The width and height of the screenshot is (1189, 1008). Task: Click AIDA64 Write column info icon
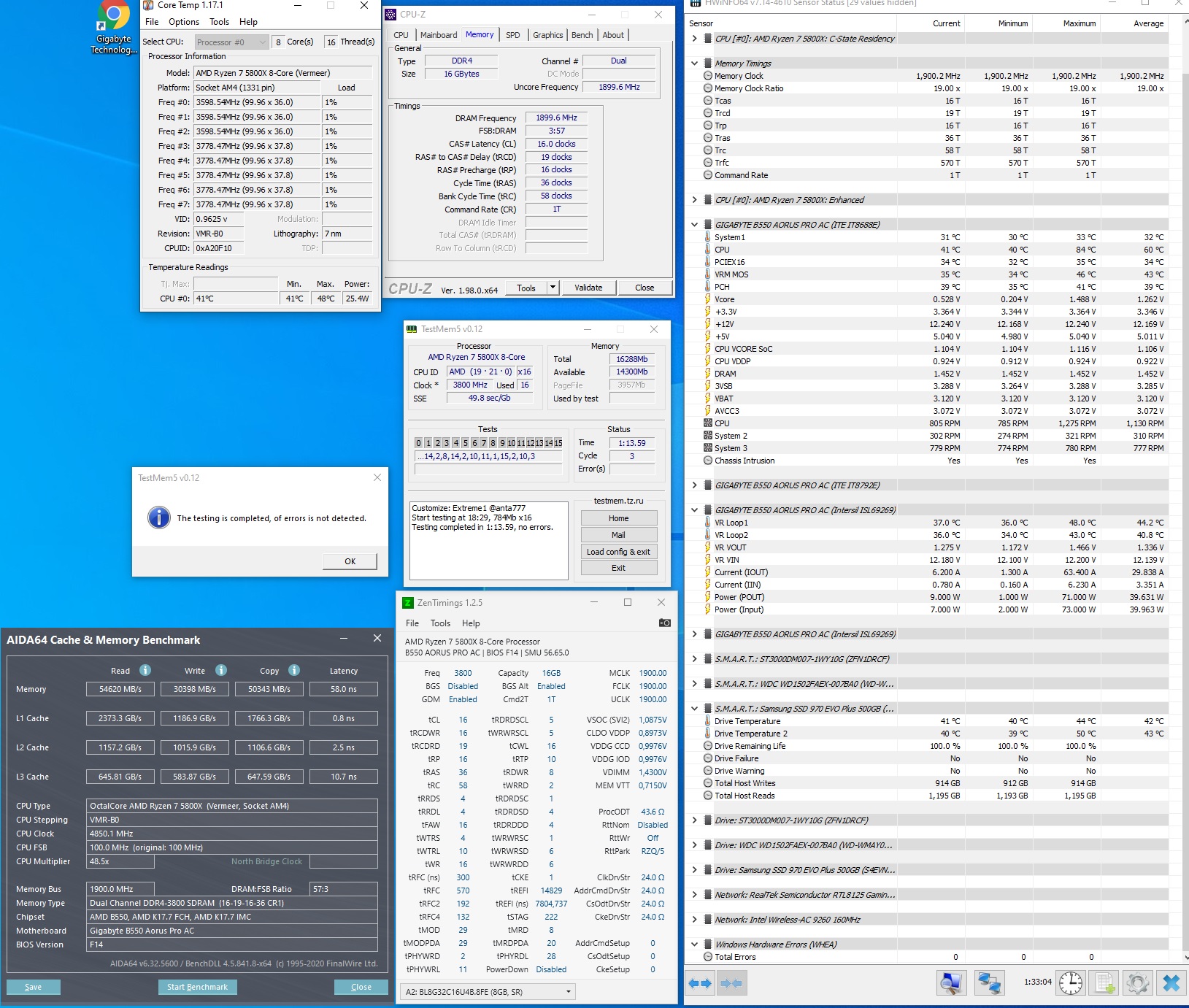coord(221,670)
